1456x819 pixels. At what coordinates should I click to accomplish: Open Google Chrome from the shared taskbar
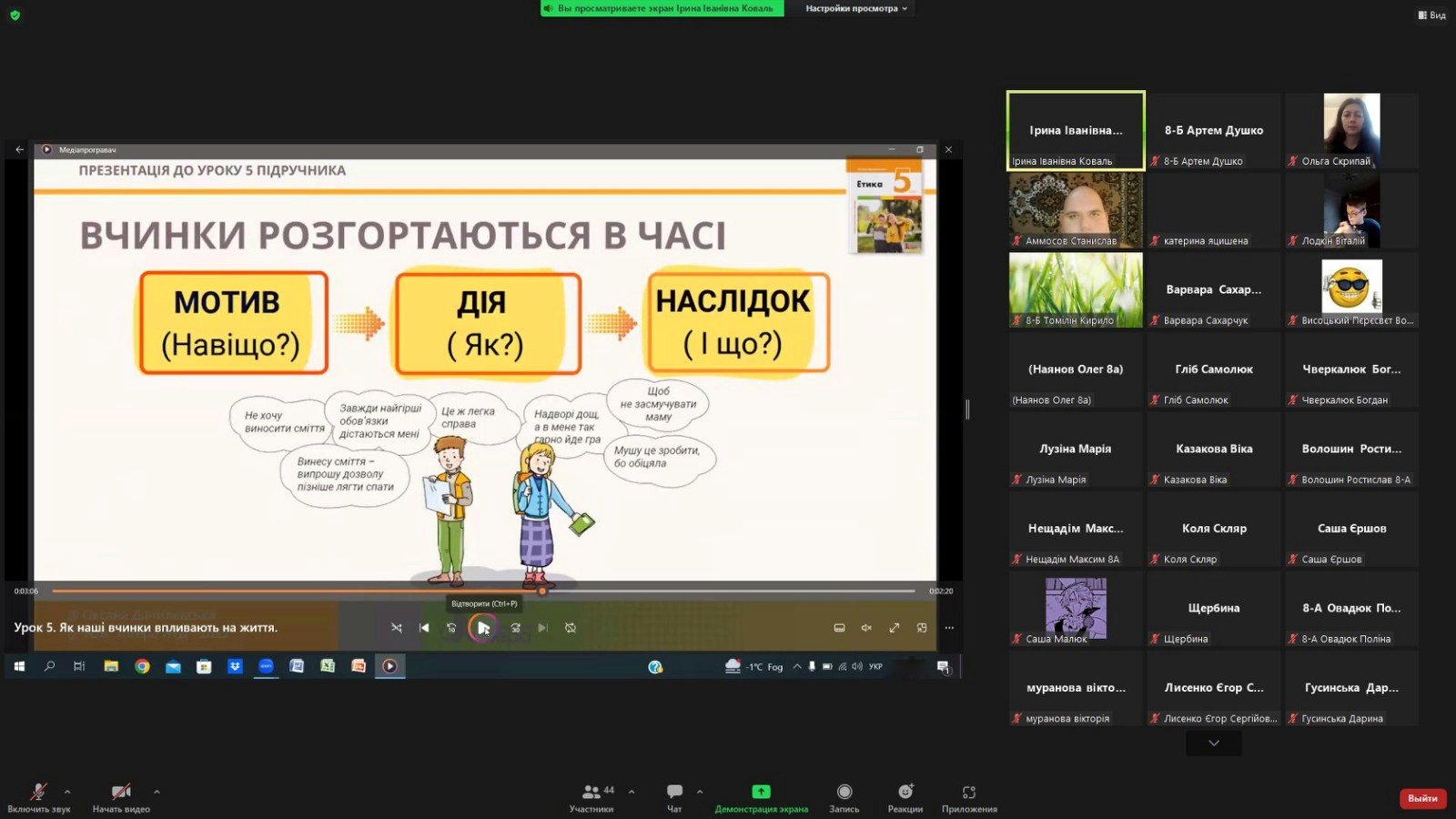[x=142, y=666]
